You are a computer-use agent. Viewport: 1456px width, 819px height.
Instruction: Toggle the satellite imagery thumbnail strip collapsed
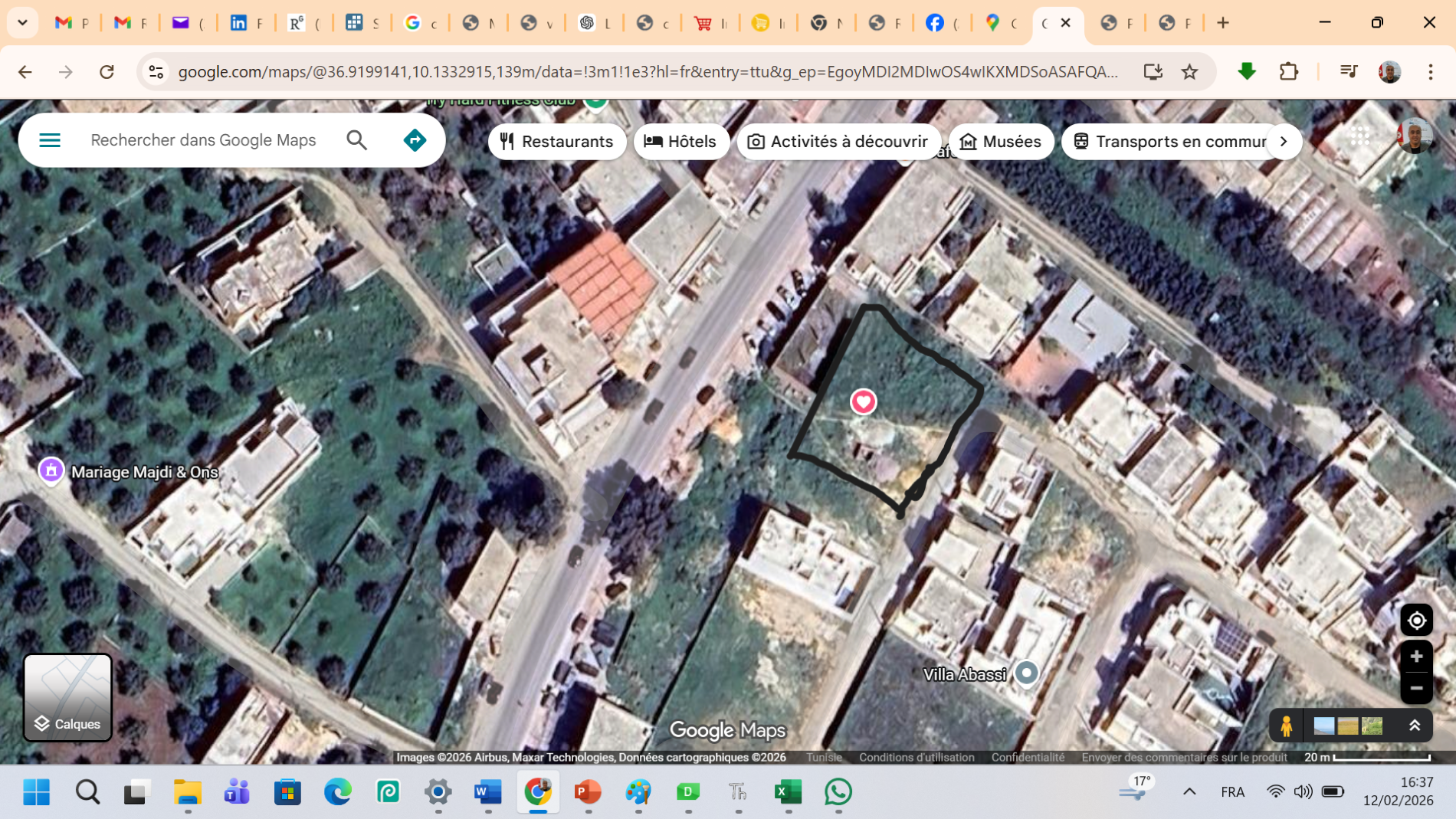(1414, 725)
